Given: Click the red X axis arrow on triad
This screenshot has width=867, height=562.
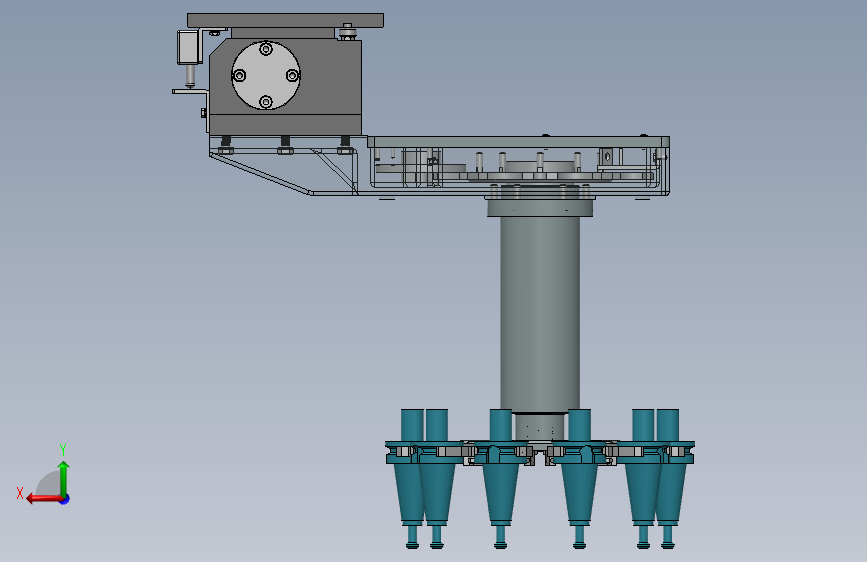Looking at the screenshot, I should (44, 499).
